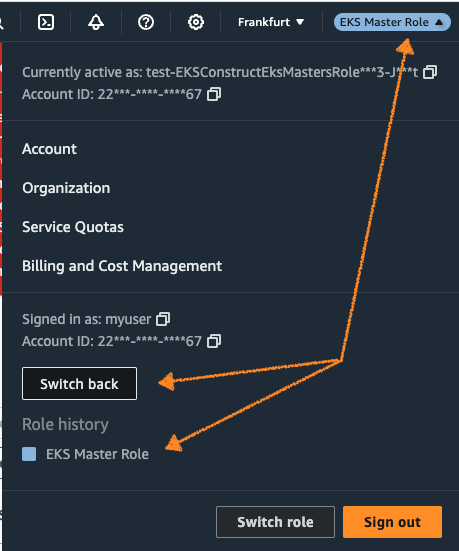Click the blue role color swatch
Image resolution: width=459 pixels, height=551 pixels.
pyautogui.click(x=29, y=454)
